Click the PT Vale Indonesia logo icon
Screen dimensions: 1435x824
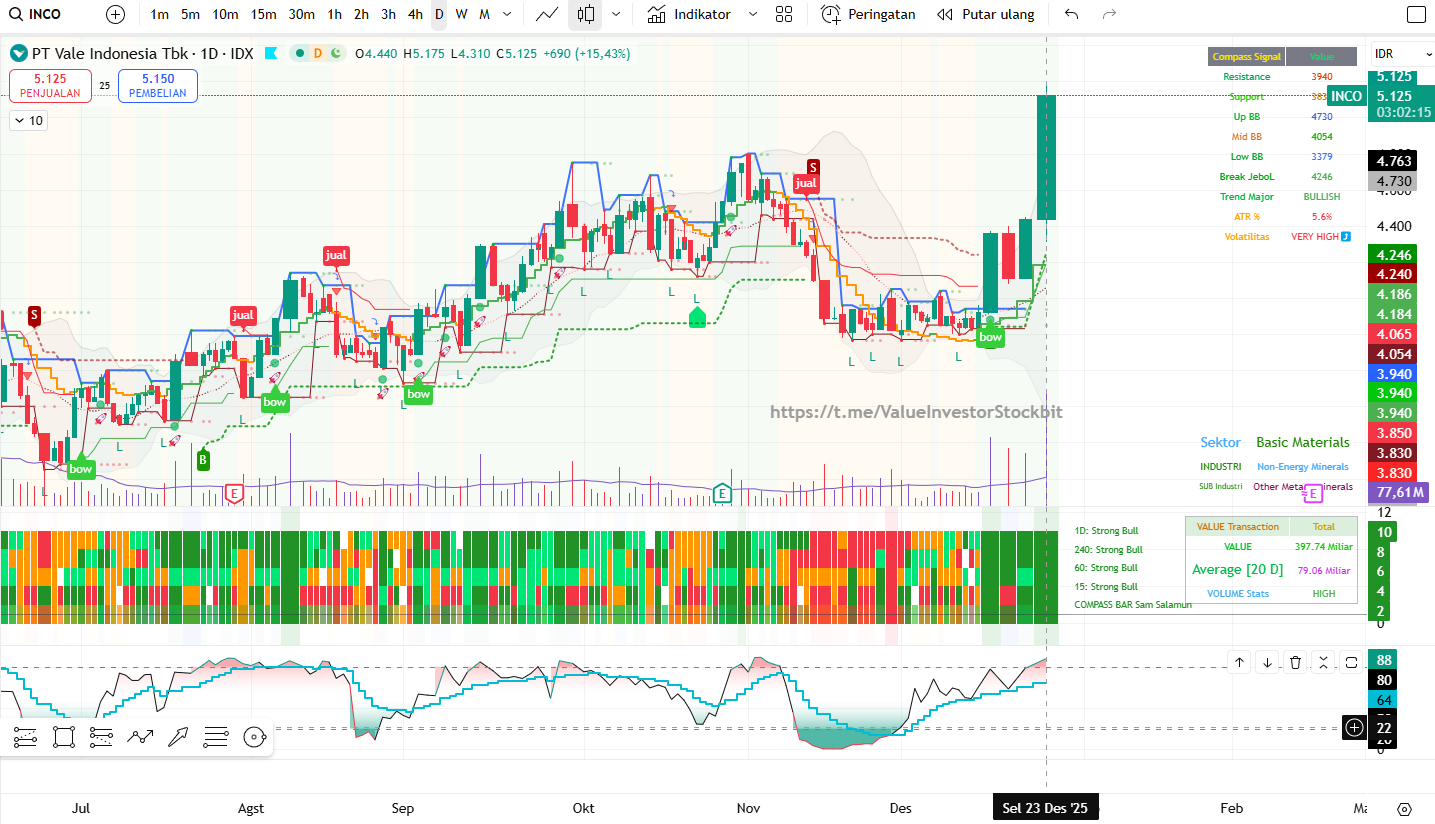pos(19,53)
